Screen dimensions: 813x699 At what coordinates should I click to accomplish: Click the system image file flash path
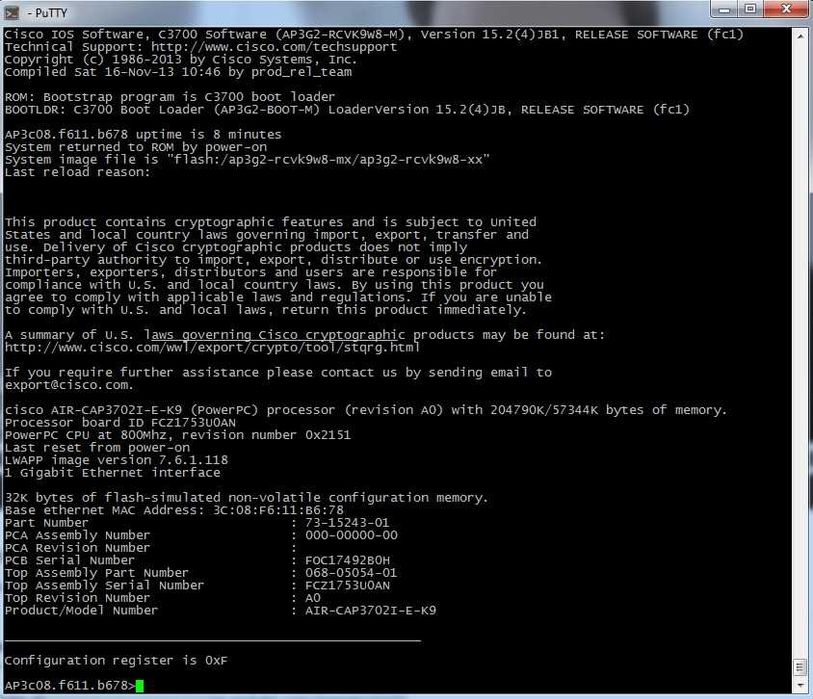tap(328, 159)
